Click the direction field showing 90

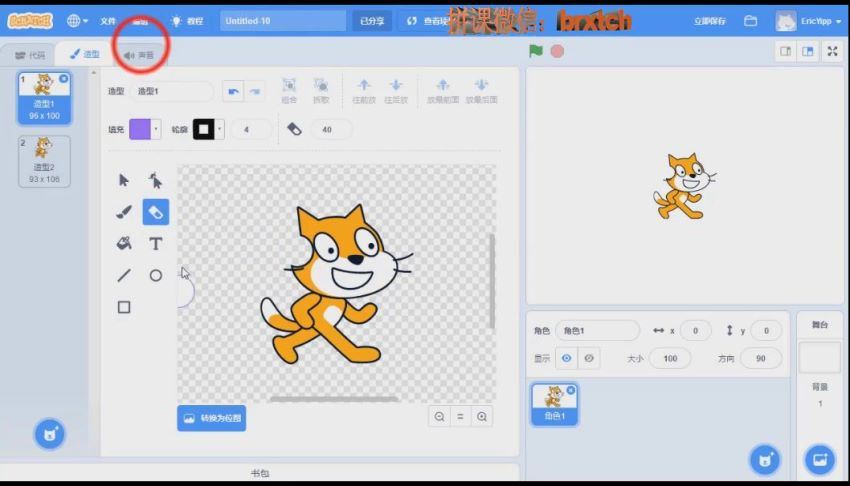click(x=761, y=358)
